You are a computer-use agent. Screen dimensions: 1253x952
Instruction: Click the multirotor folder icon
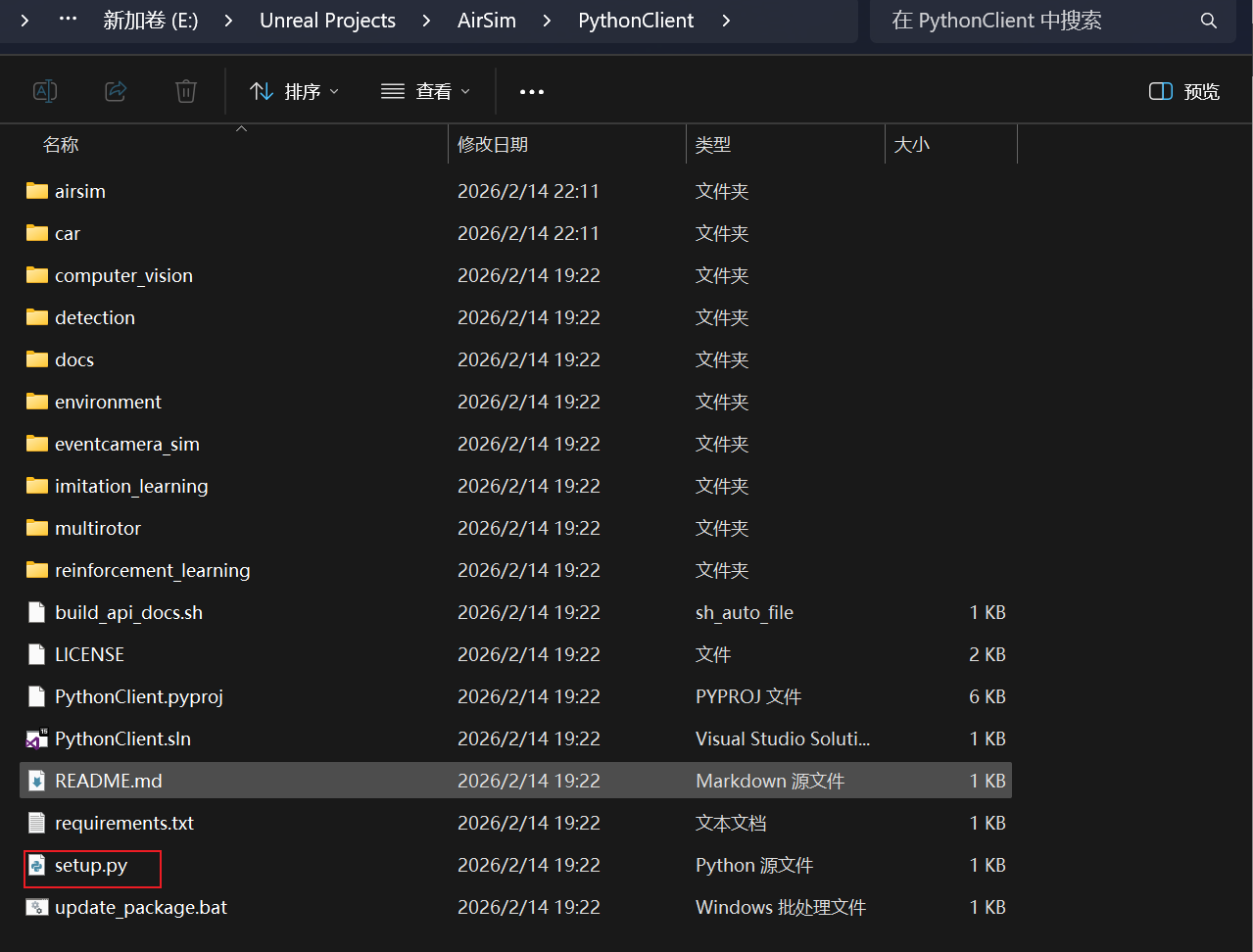37,528
